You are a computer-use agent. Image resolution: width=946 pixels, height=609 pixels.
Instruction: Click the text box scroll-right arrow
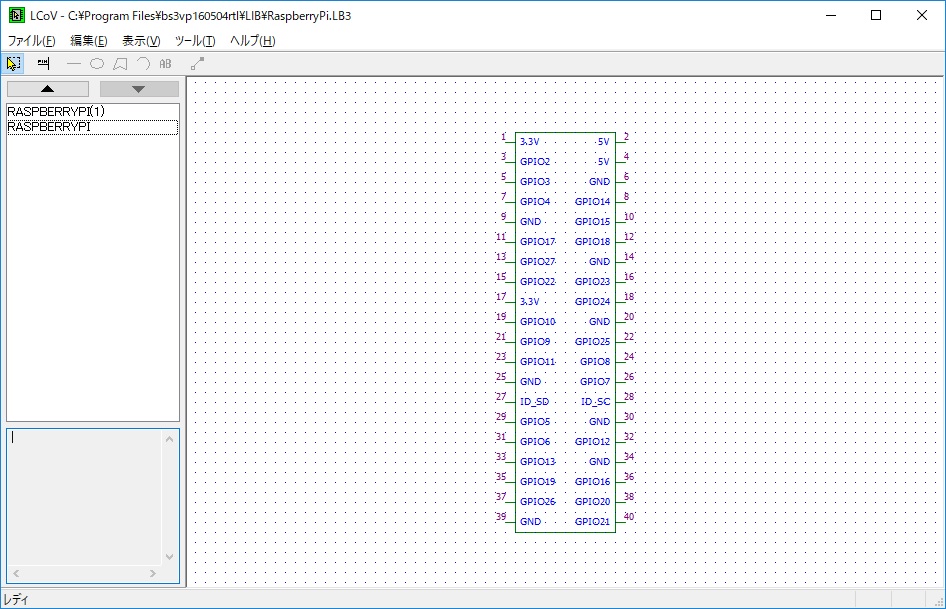153,573
